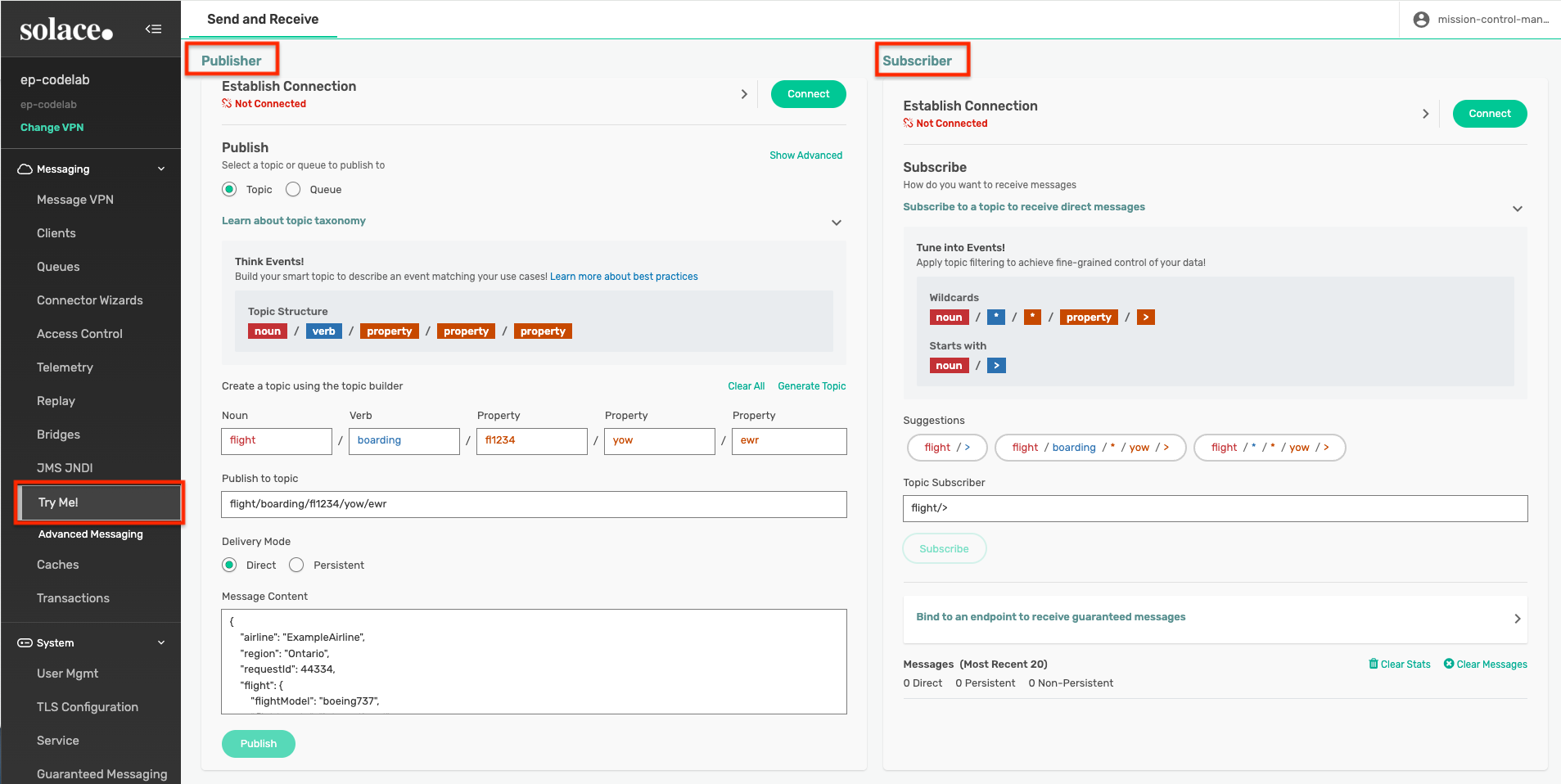
Task: Click the Subscriber Connect button
Action: 1489,114
